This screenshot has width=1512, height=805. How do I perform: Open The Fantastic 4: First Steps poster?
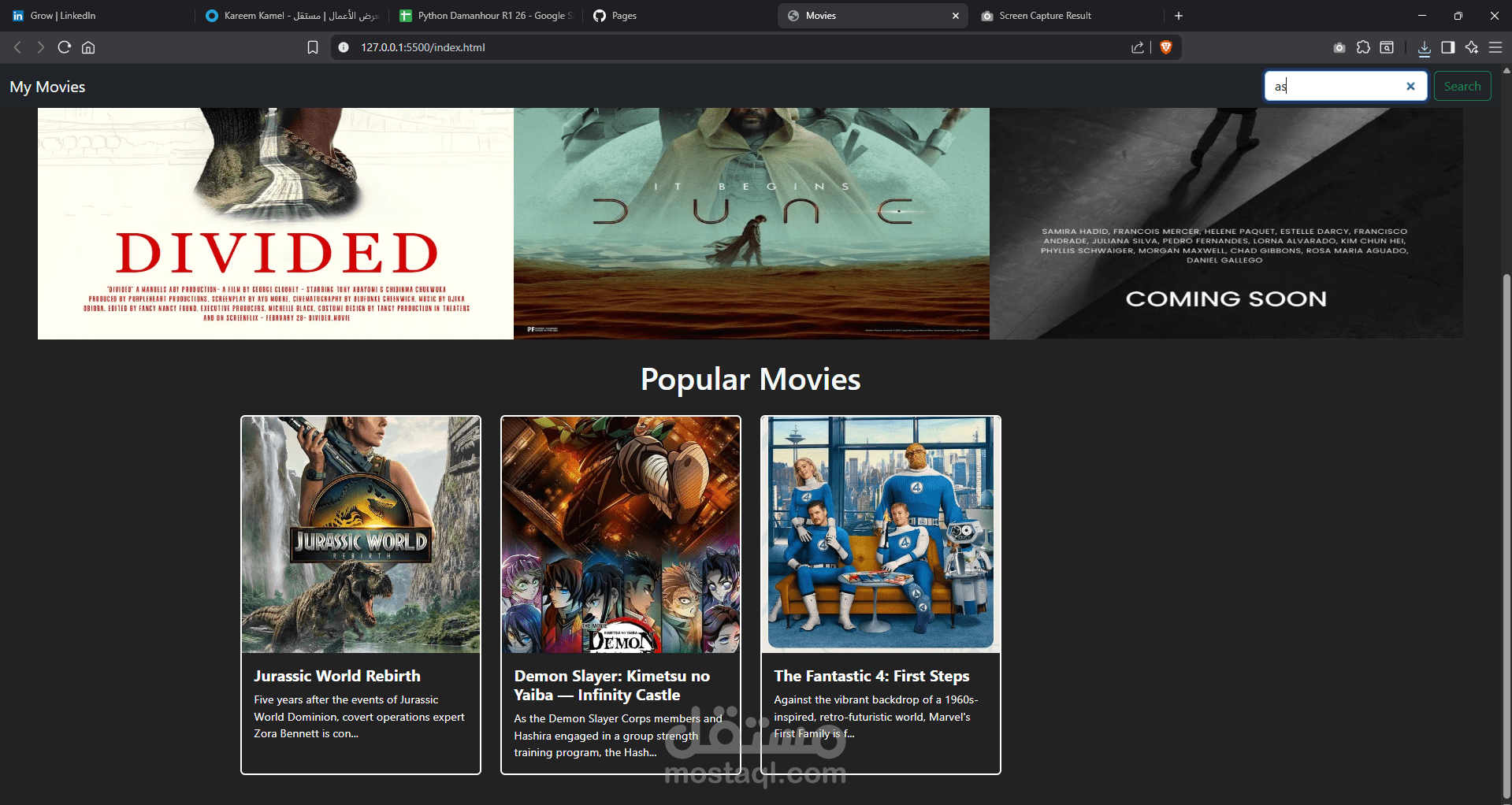pyautogui.click(x=881, y=535)
